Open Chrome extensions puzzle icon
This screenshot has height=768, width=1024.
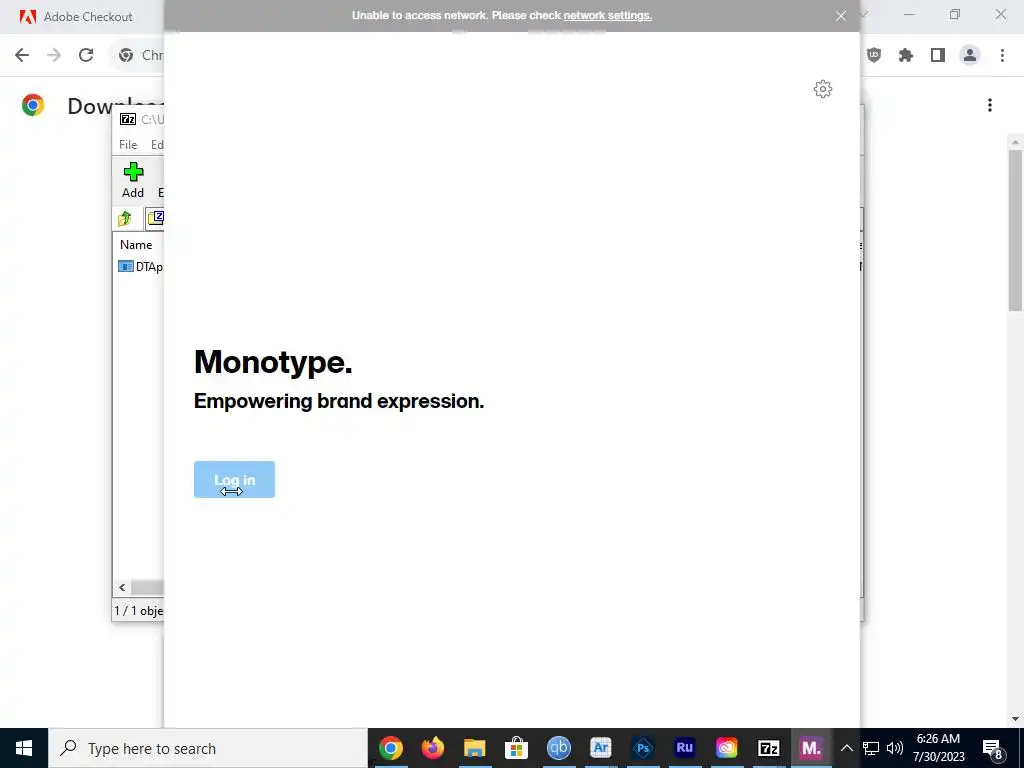tap(906, 55)
